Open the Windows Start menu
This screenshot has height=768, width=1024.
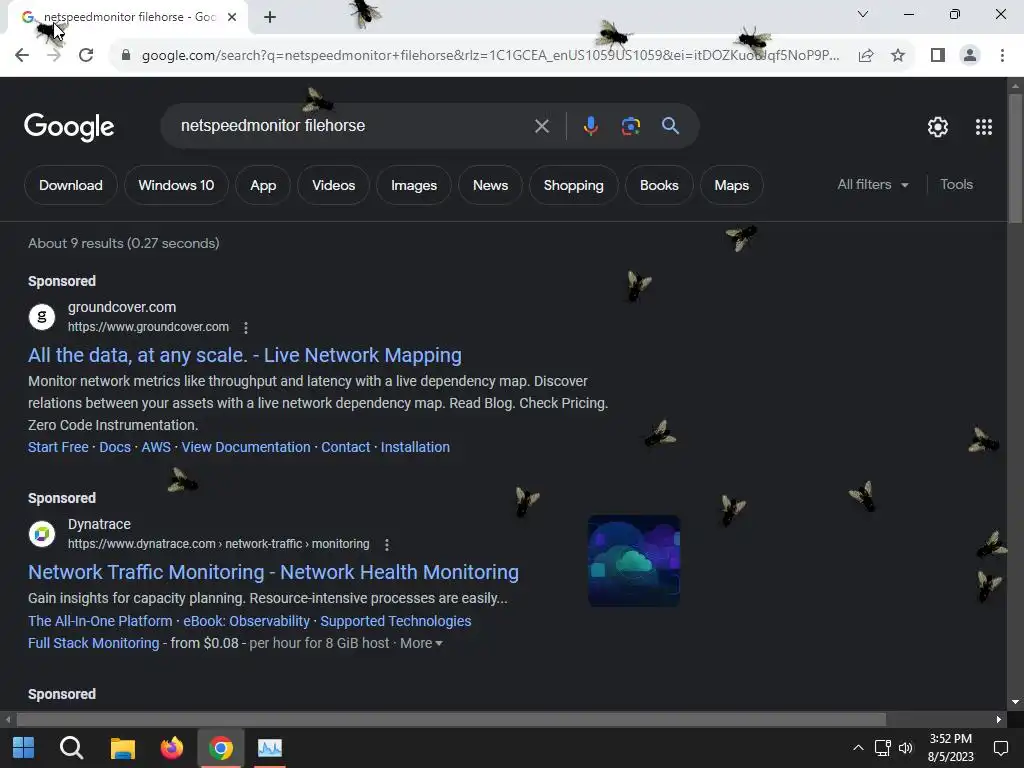pos(24,748)
